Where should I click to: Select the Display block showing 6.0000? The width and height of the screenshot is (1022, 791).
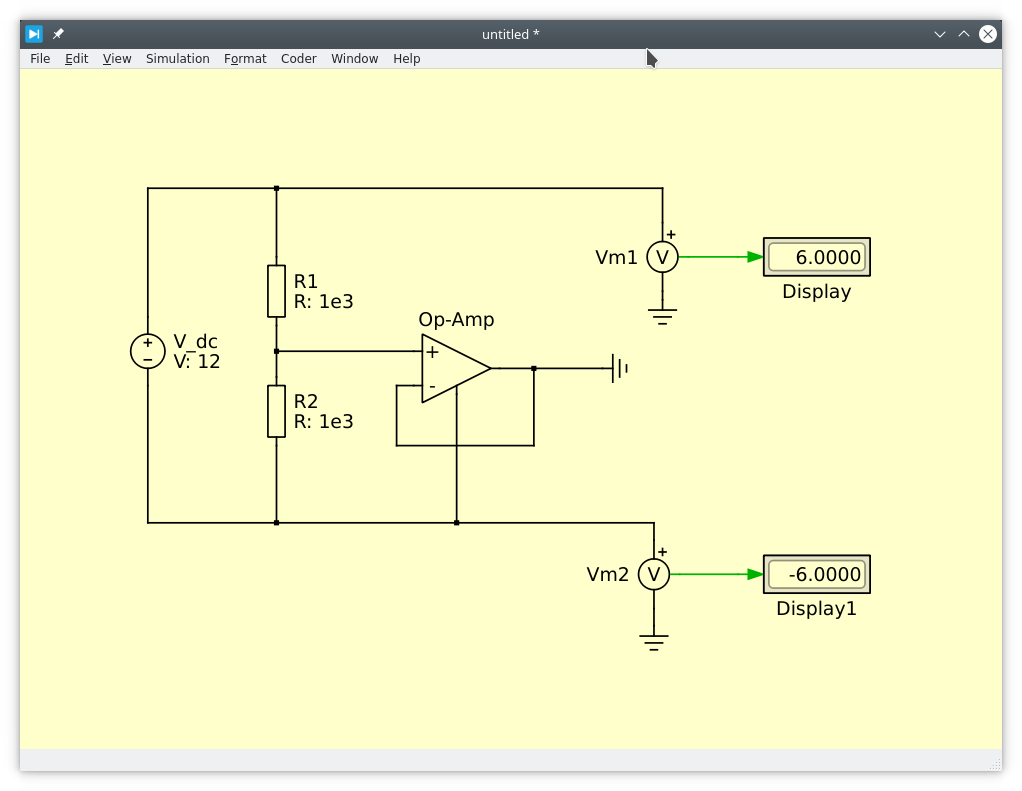[x=817, y=257]
